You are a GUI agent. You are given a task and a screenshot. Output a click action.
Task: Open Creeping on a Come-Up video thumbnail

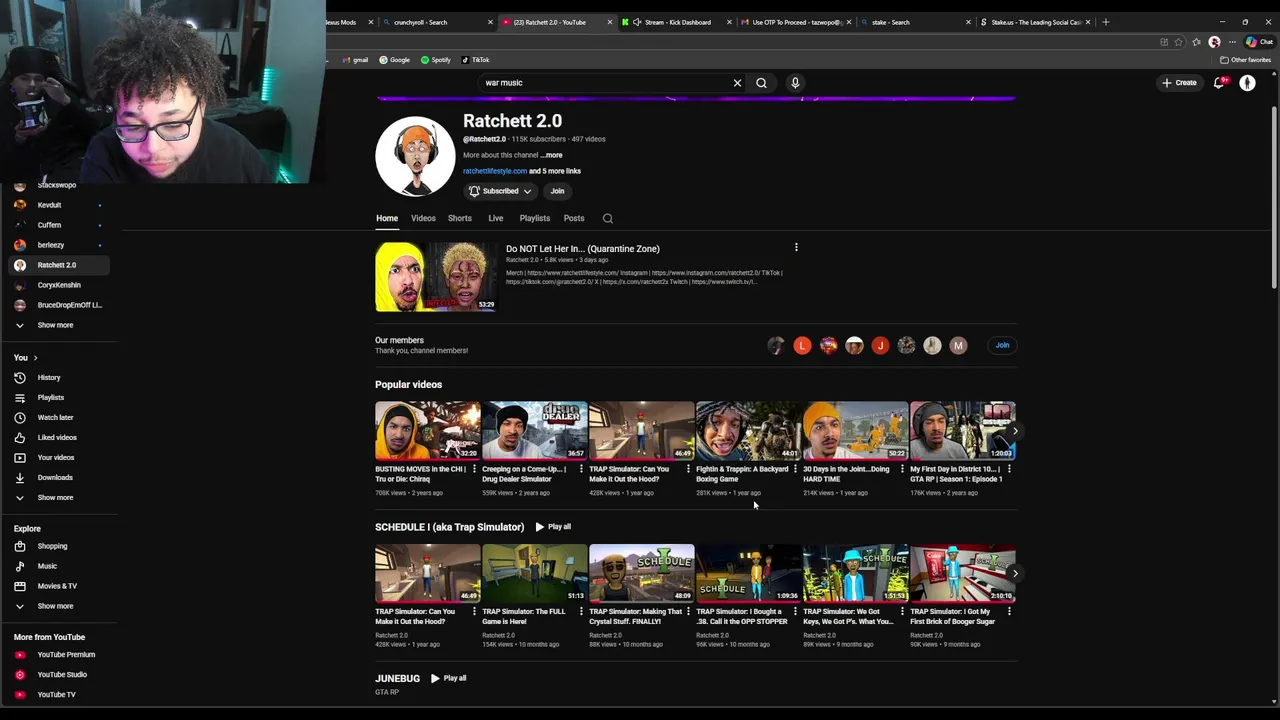tap(534, 431)
